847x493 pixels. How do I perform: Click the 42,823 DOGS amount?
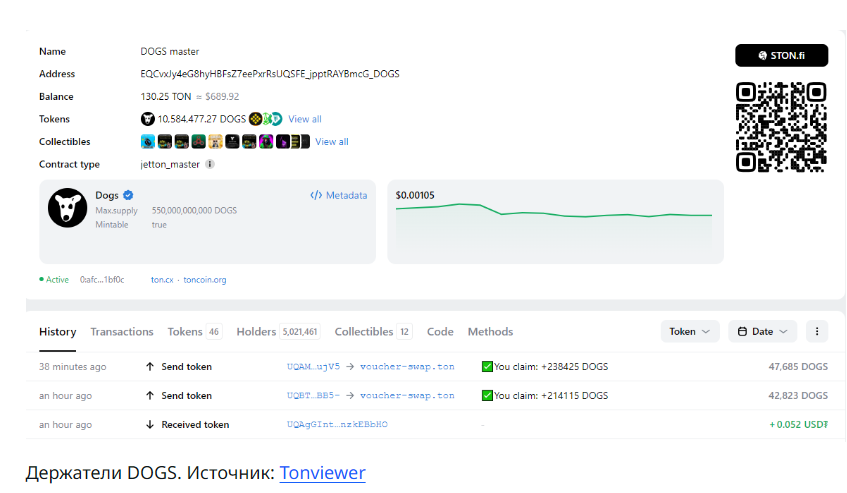(798, 396)
